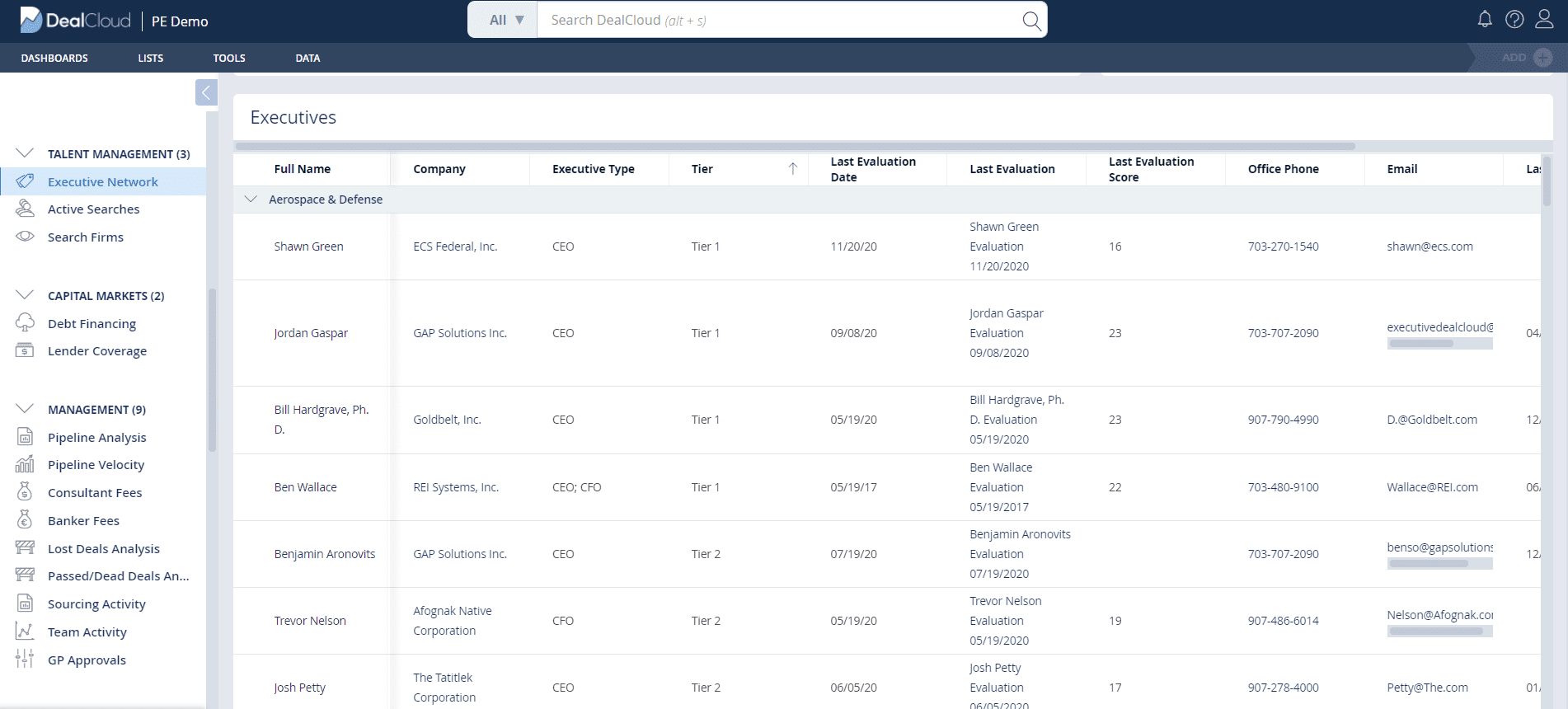Sort by the Company column header
Viewport: 1568px width, 709px height.
tap(439, 169)
